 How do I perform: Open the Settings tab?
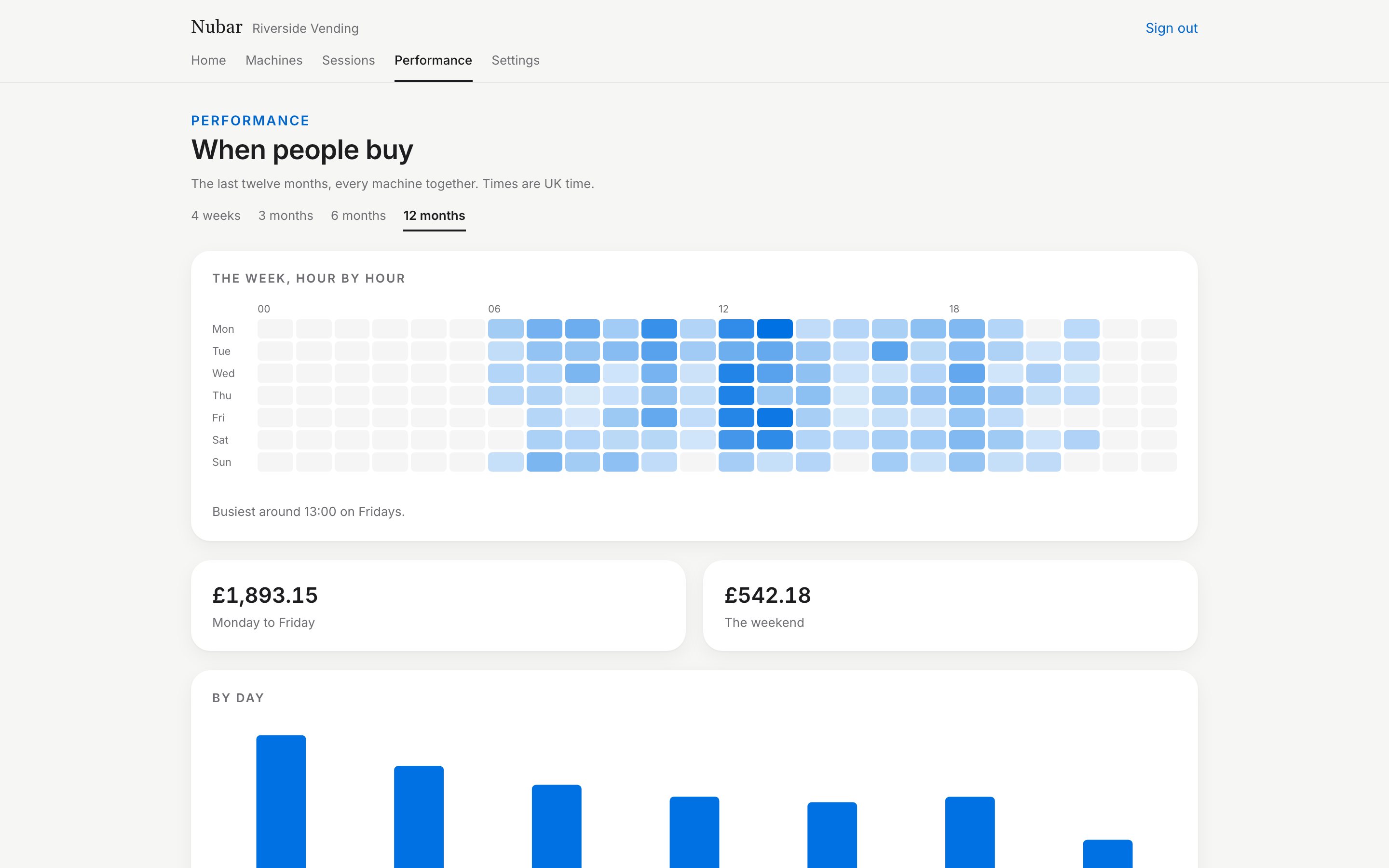(x=516, y=60)
